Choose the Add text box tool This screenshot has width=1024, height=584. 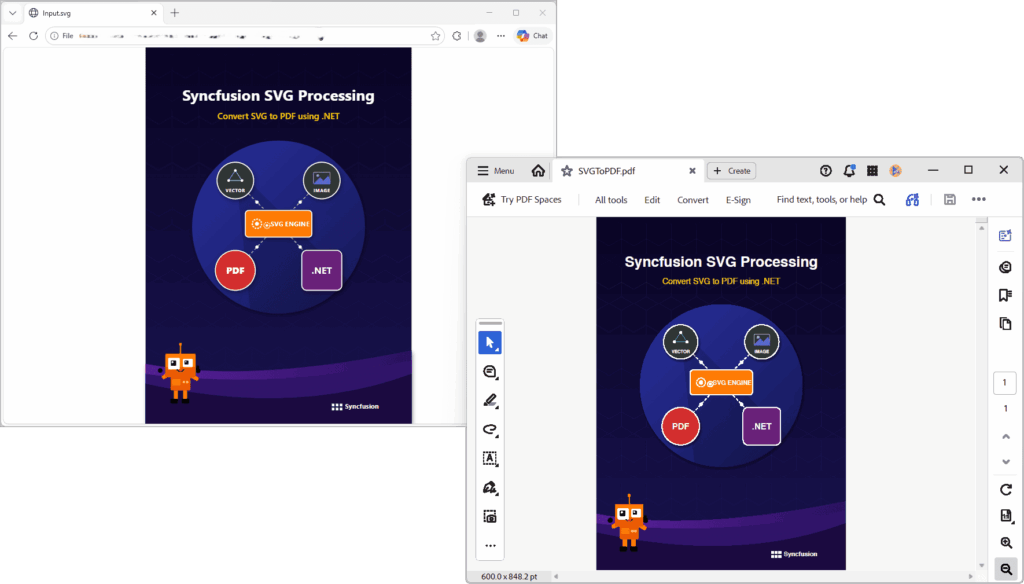[x=490, y=459]
